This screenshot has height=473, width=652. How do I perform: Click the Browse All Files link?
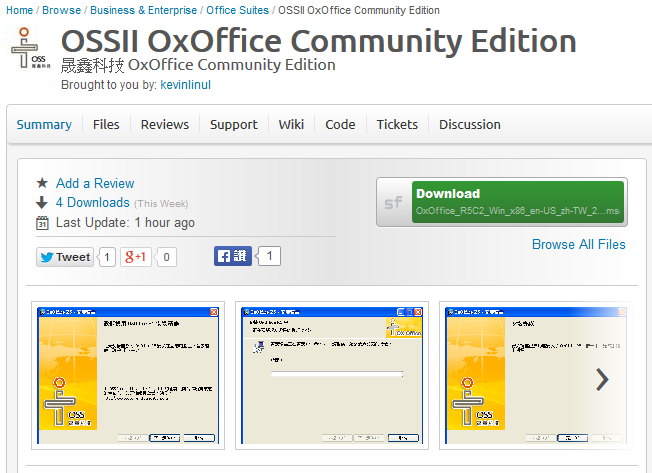coord(579,244)
